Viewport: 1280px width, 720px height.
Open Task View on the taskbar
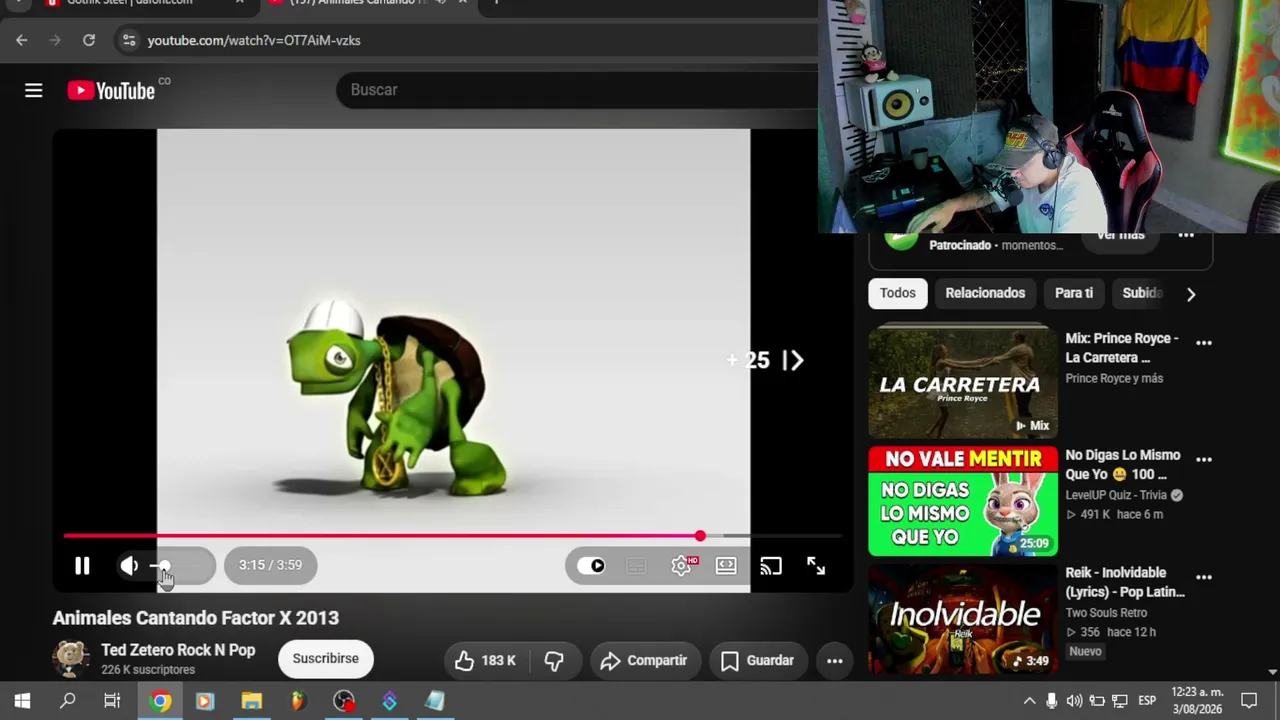click(112, 701)
